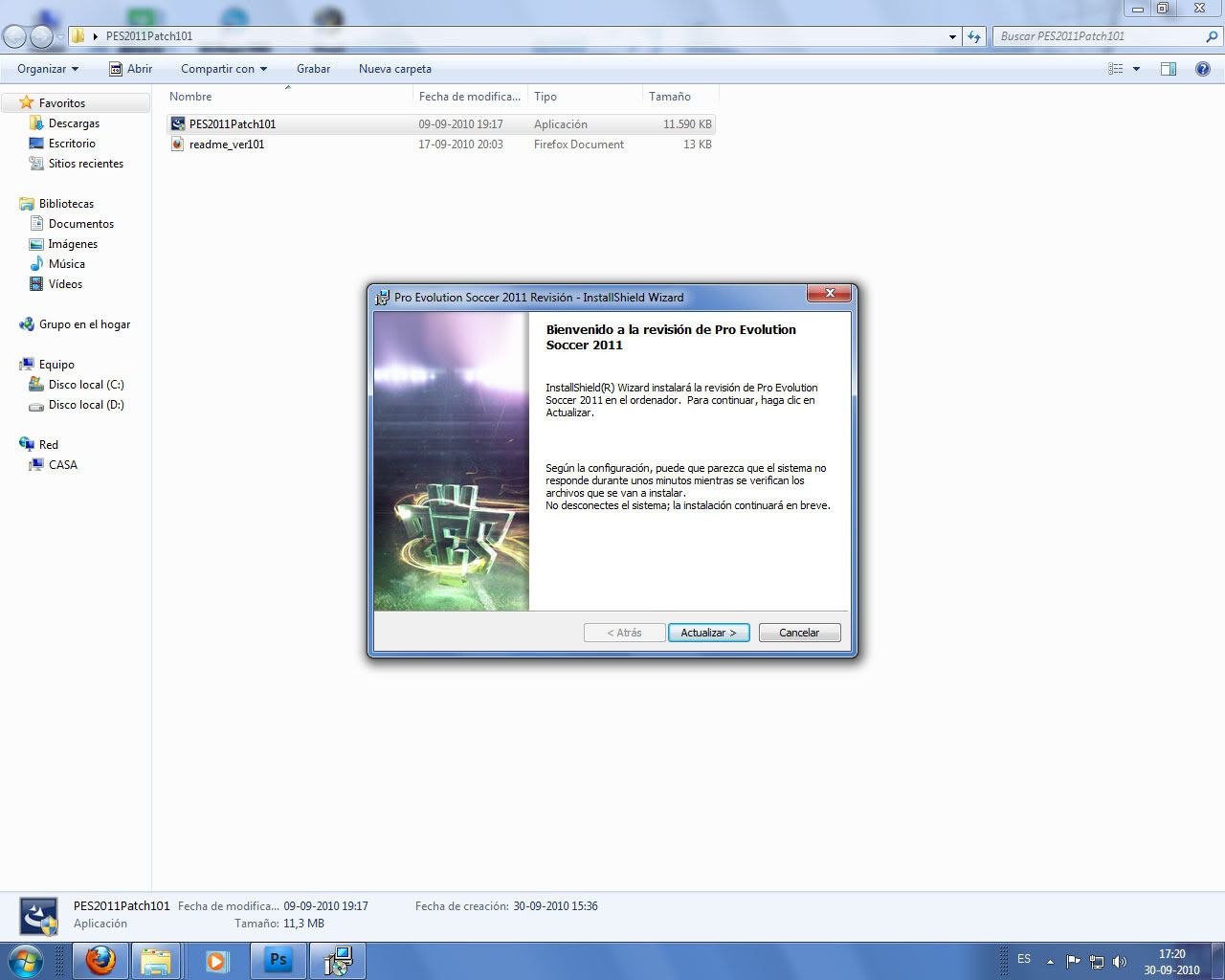The height and width of the screenshot is (980, 1225).
Task: Select Grupo en el hogar
Action: click(84, 324)
